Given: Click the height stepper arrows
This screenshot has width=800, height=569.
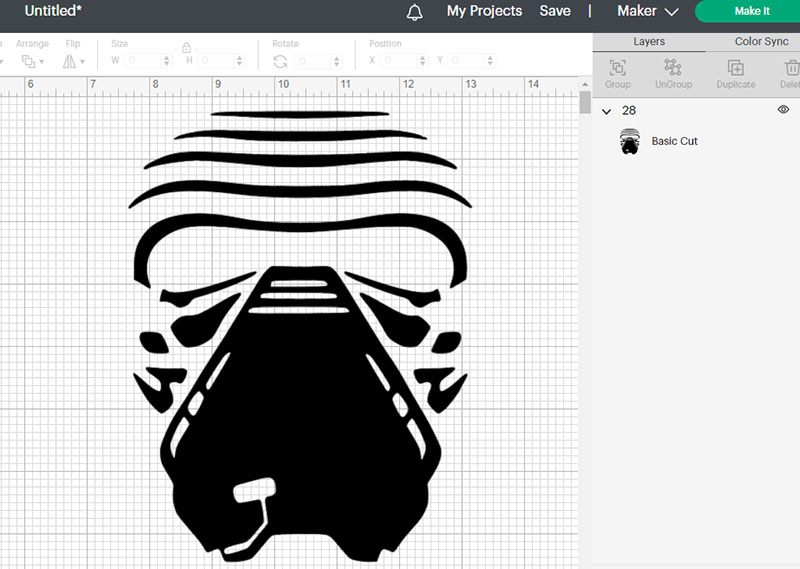Looking at the screenshot, I should pyautogui.click(x=239, y=61).
